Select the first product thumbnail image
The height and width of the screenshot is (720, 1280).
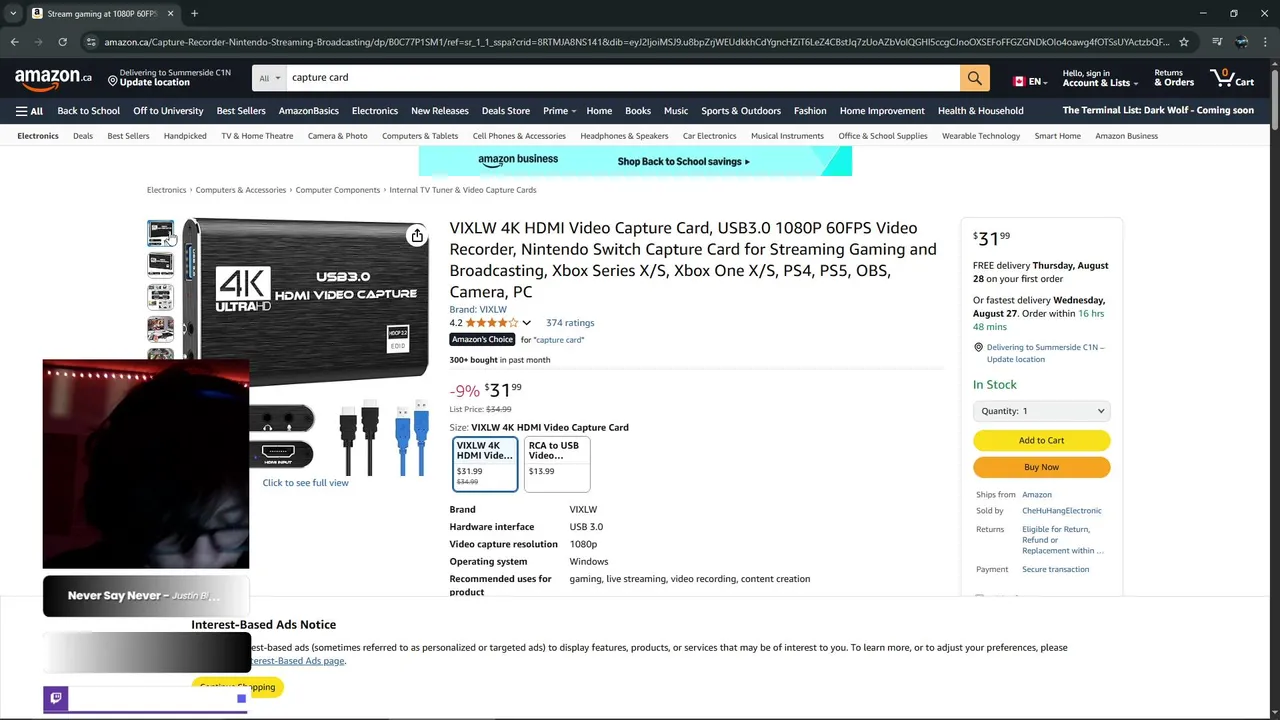pyautogui.click(x=160, y=234)
